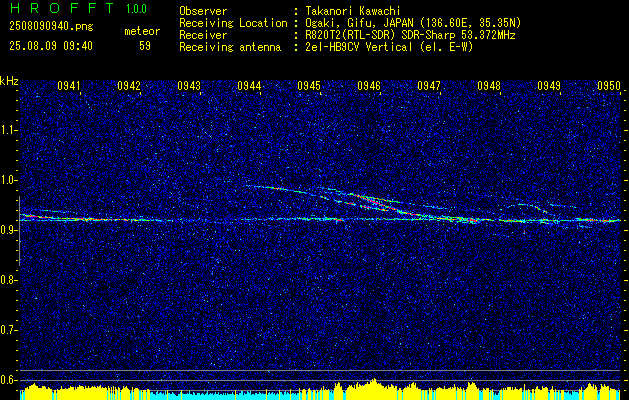Click the 0943 time marker
Image resolution: width=629 pixels, height=400 pixels.
[x=189, y=85]
